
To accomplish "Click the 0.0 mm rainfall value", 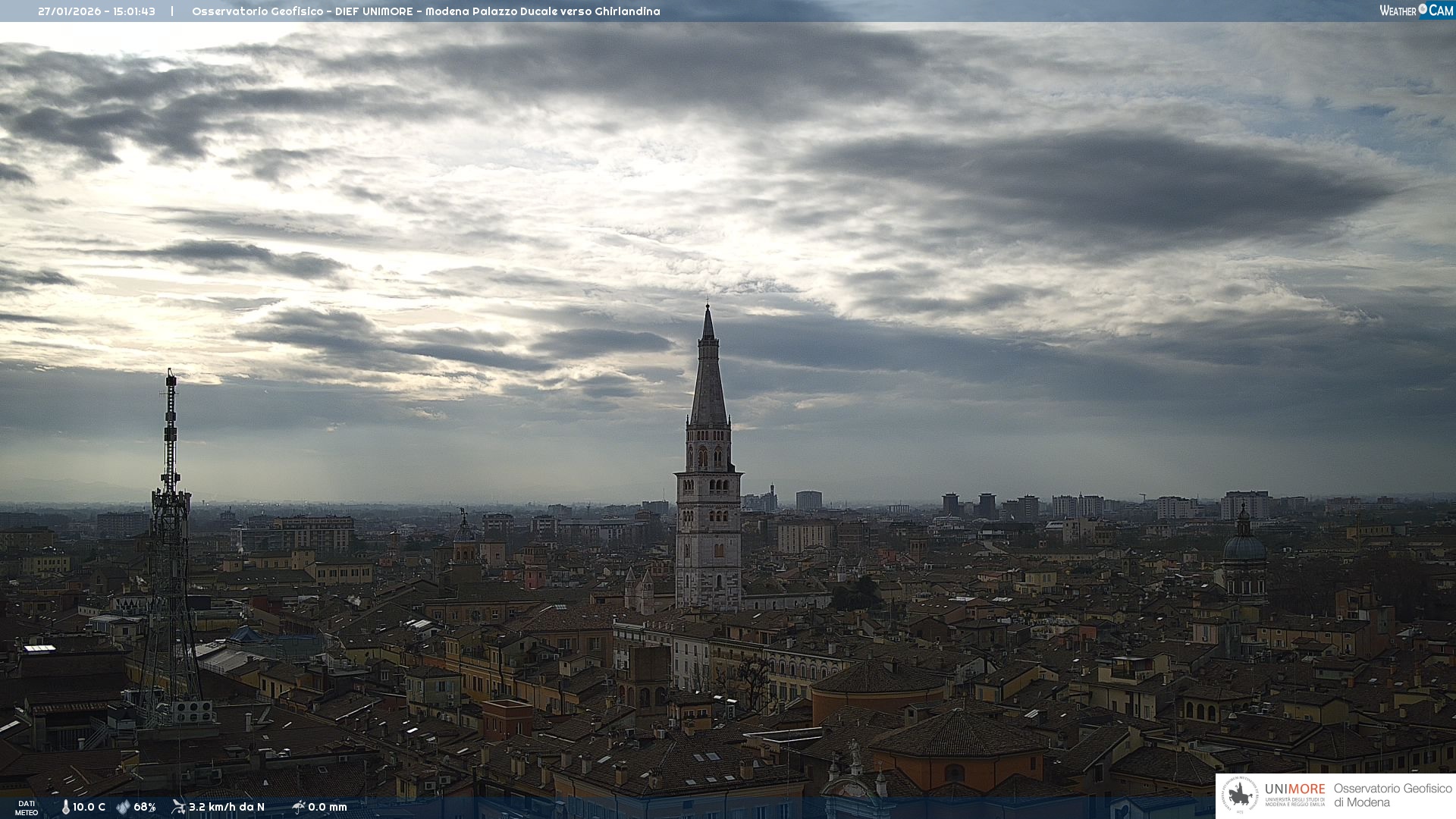I will tap(327, 807).
